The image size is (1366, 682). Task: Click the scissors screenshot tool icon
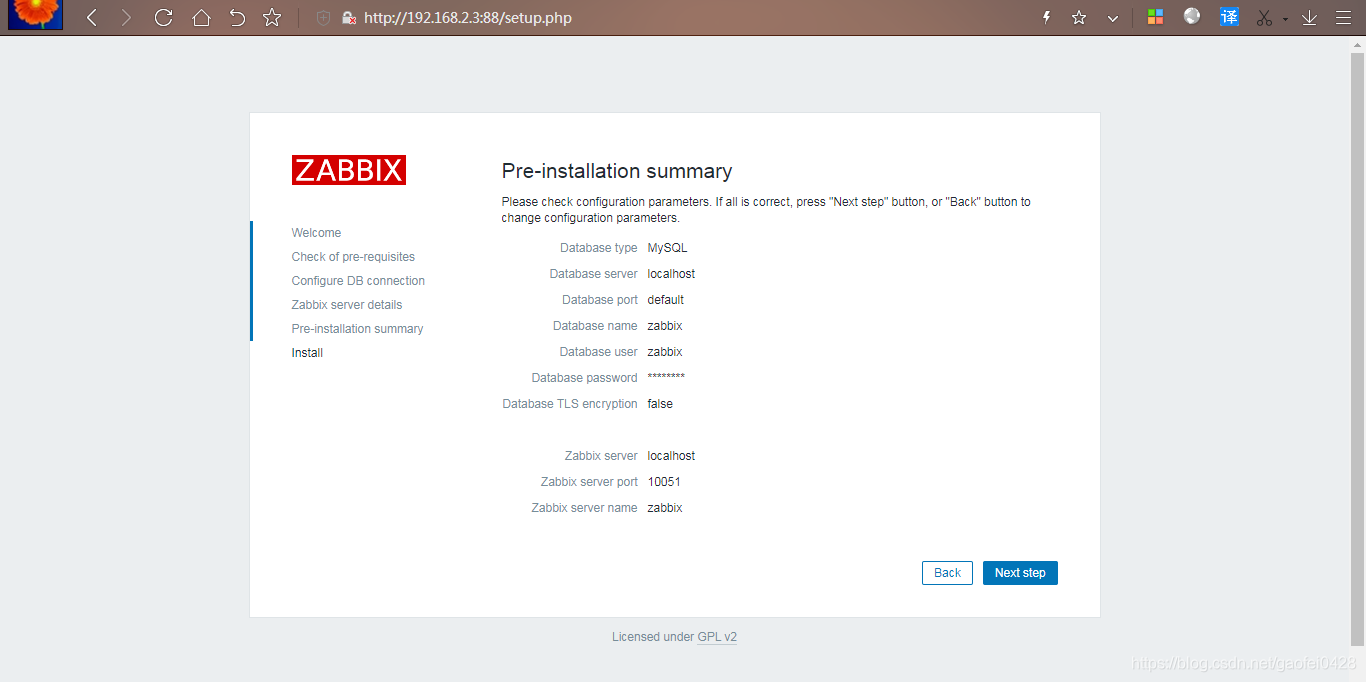(1265, 17)
